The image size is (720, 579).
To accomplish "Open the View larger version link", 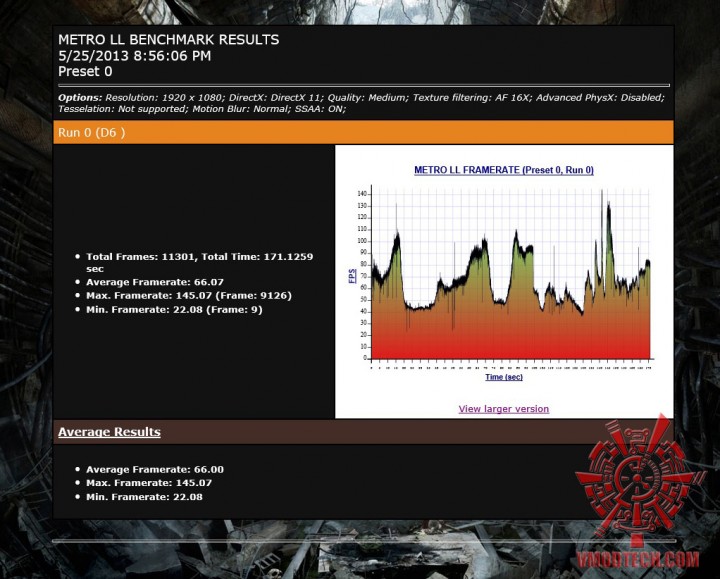I will click(504, 409).
